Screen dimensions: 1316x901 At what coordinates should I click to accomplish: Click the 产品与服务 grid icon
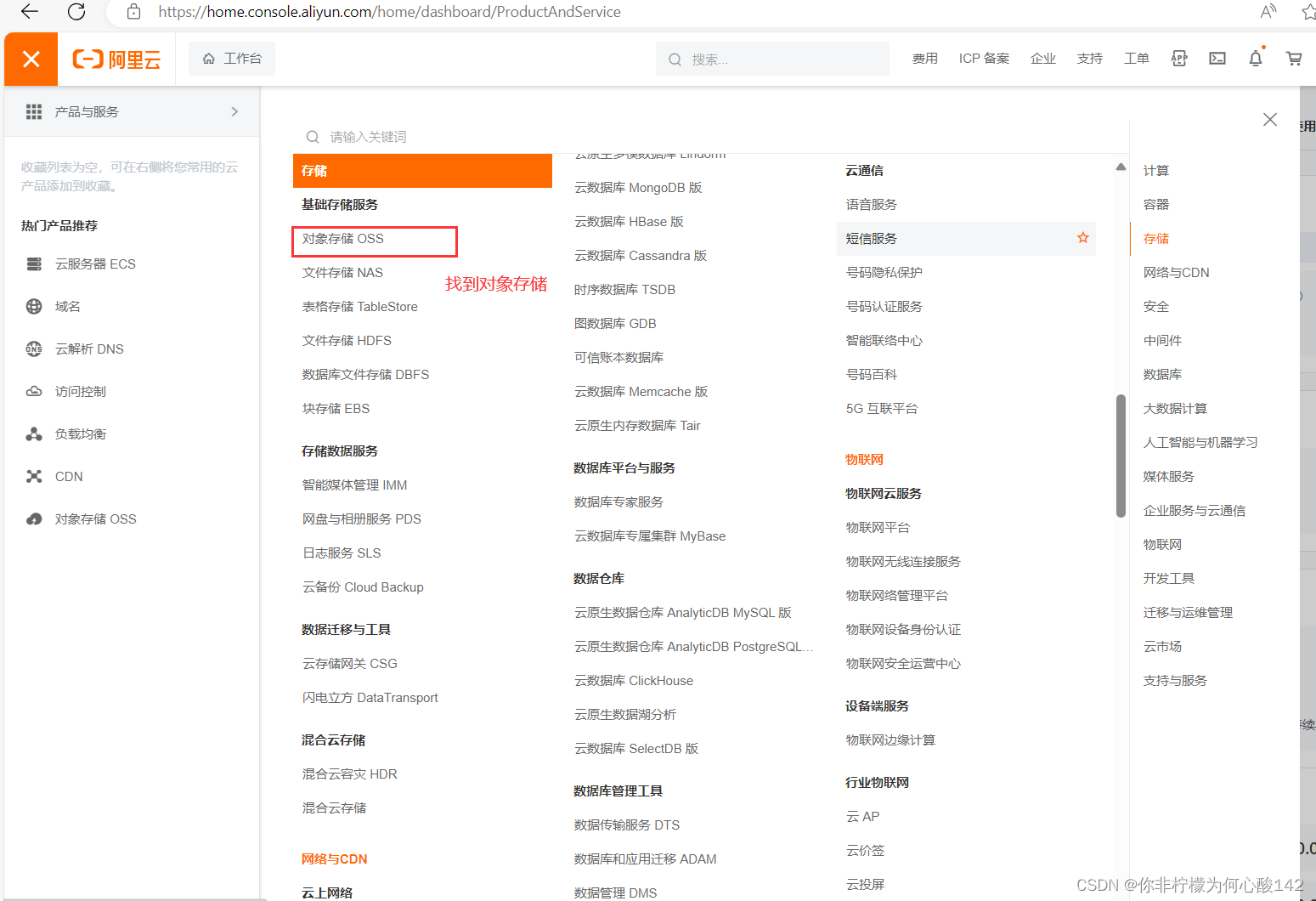(34, 111)
